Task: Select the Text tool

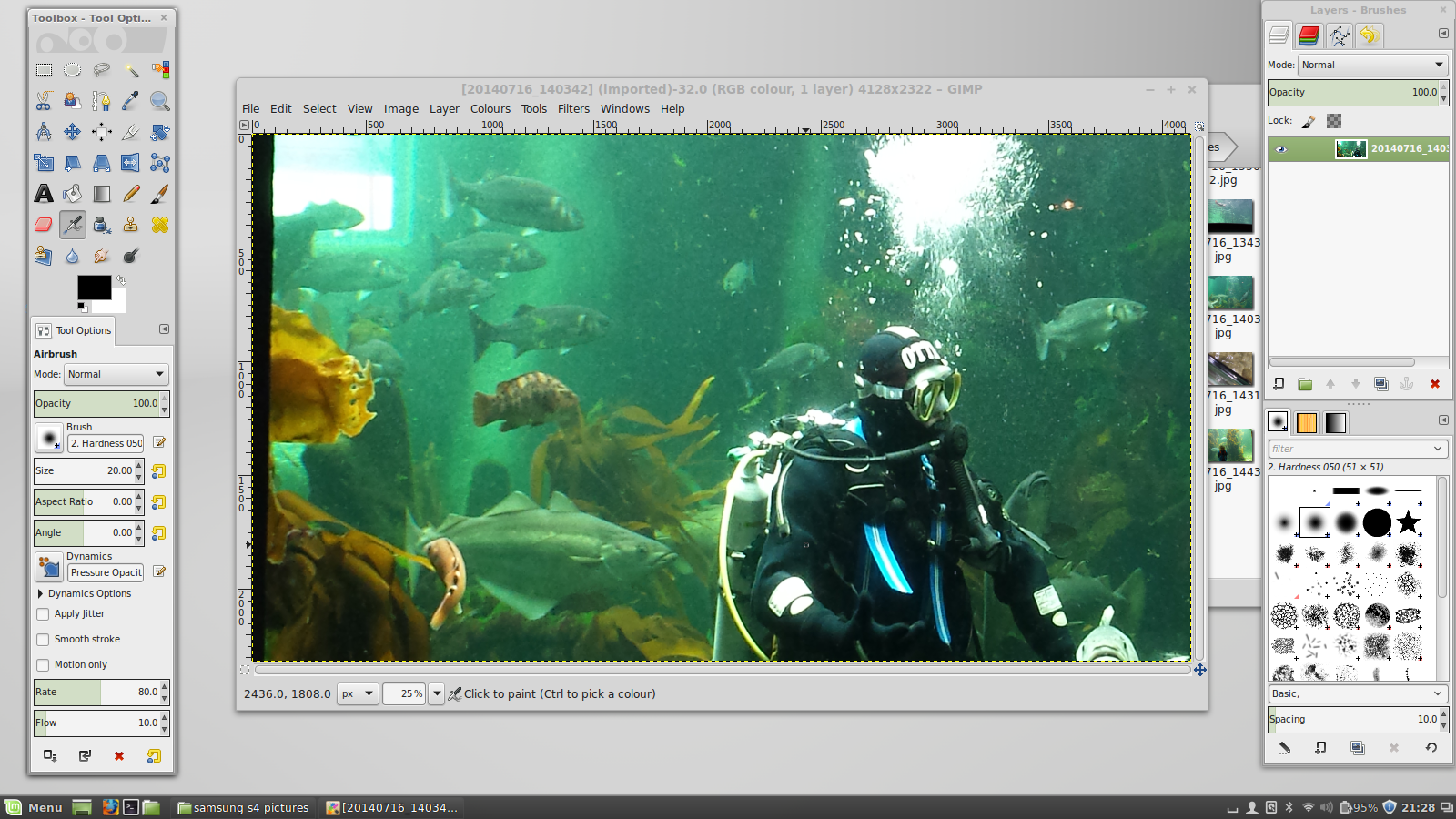Action: [44, 194]
